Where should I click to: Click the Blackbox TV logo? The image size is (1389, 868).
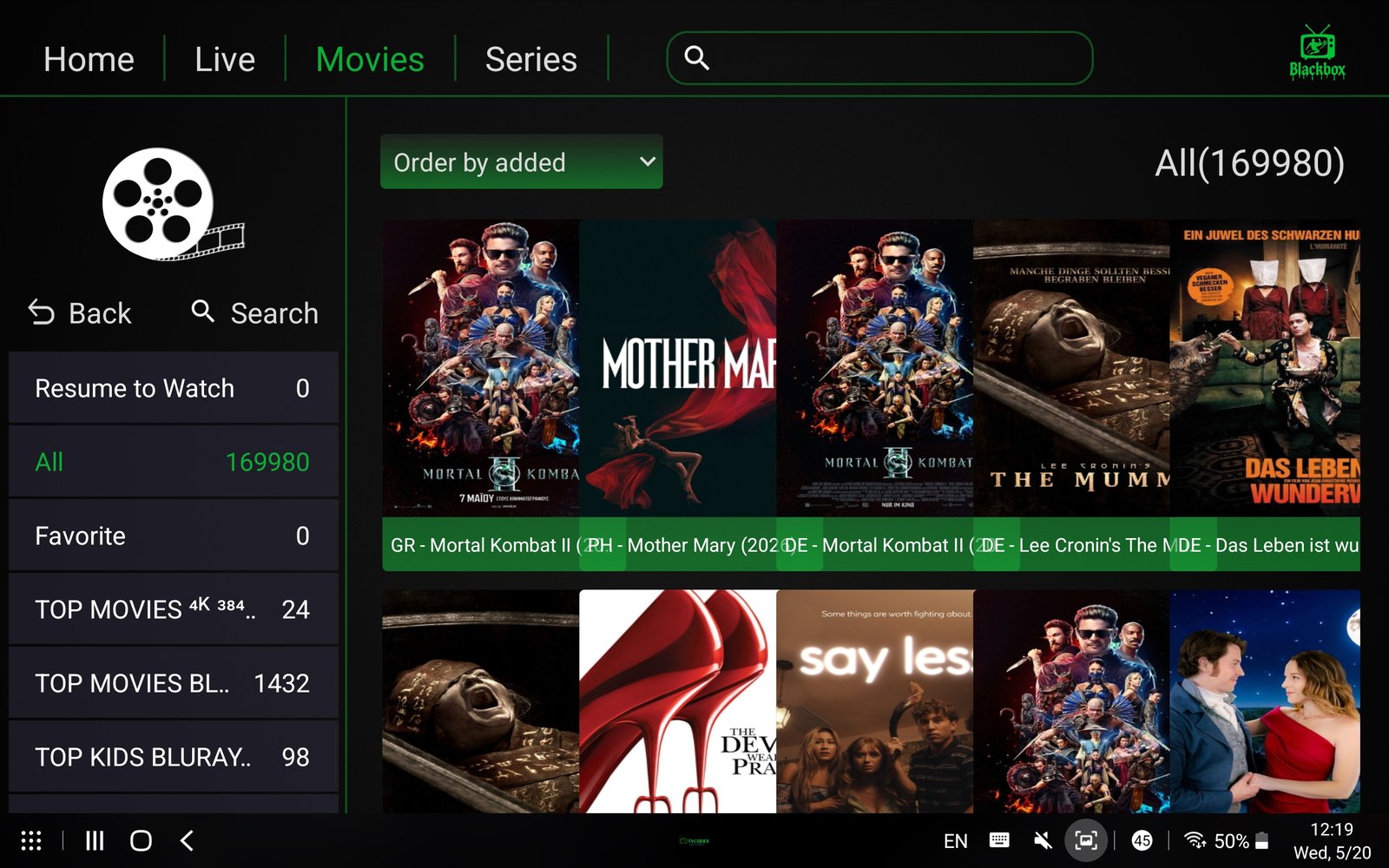(x=1317, y=53)
